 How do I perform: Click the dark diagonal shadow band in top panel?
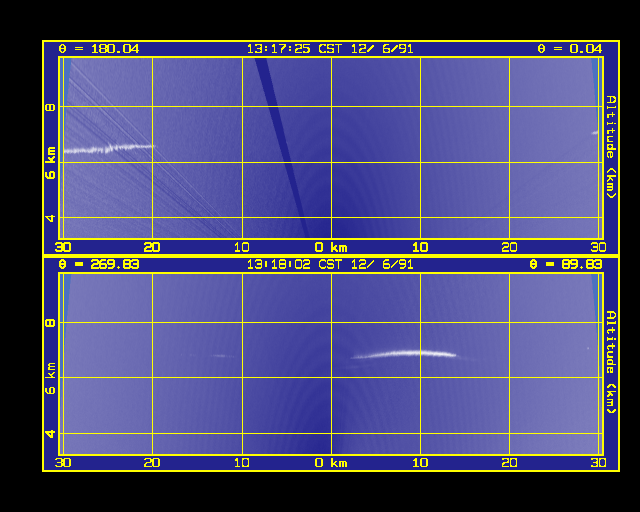282,148
